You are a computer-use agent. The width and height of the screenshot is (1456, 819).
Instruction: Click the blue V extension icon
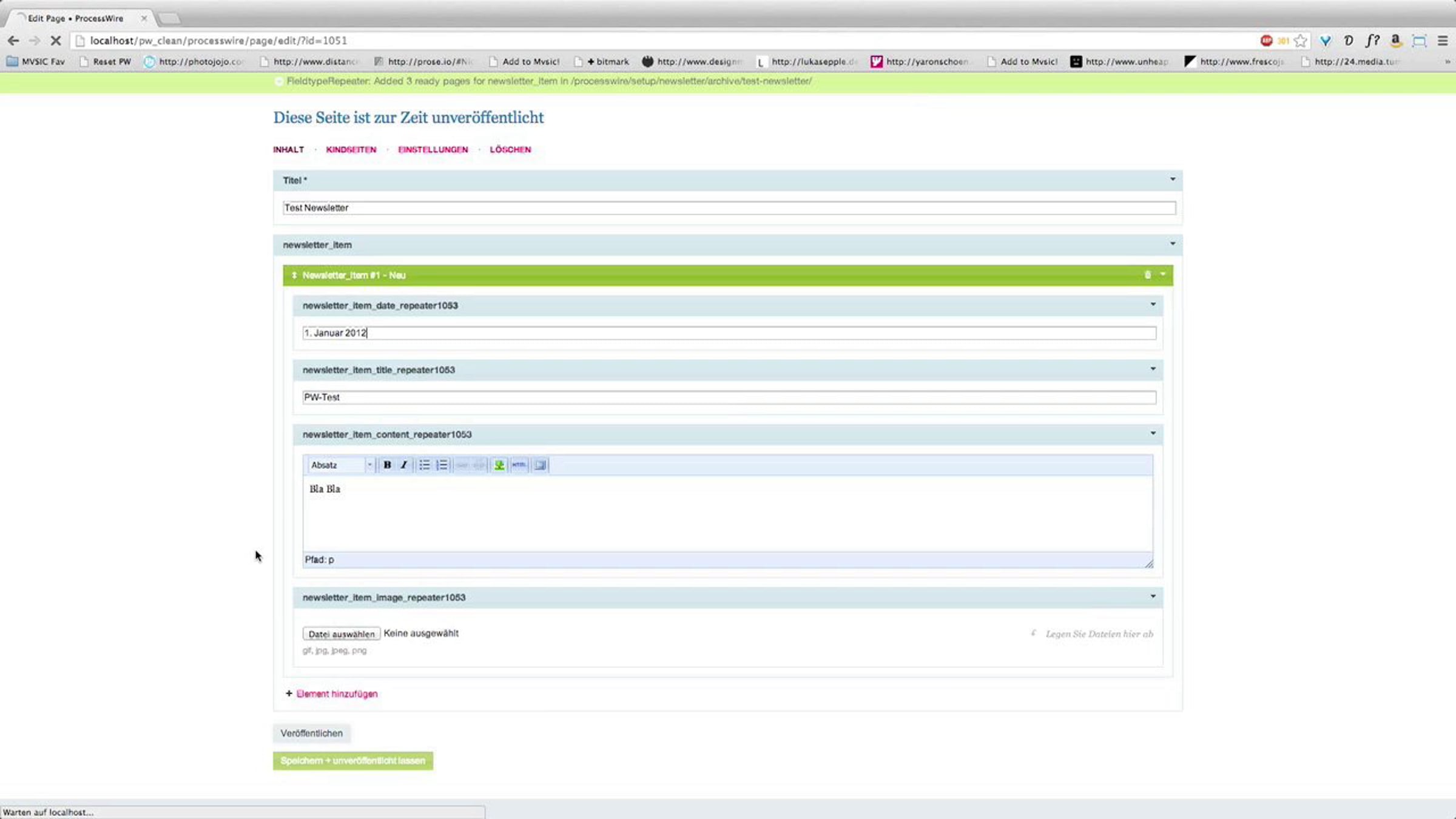pos(1326,41)
